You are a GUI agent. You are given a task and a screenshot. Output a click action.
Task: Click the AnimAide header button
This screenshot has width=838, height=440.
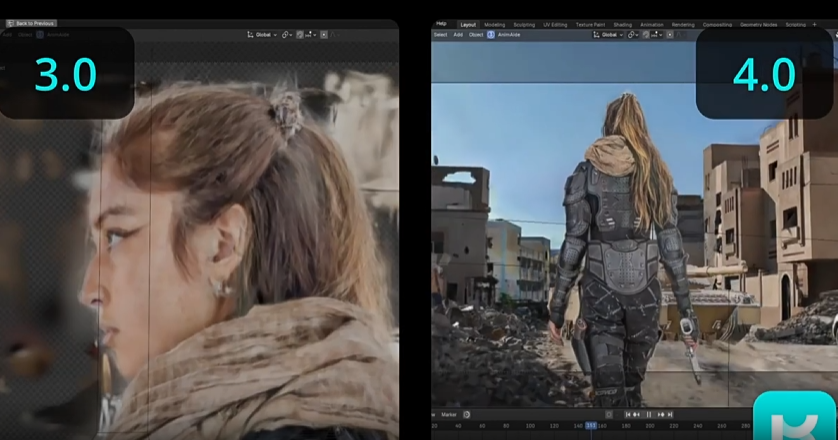coord(509,35)
